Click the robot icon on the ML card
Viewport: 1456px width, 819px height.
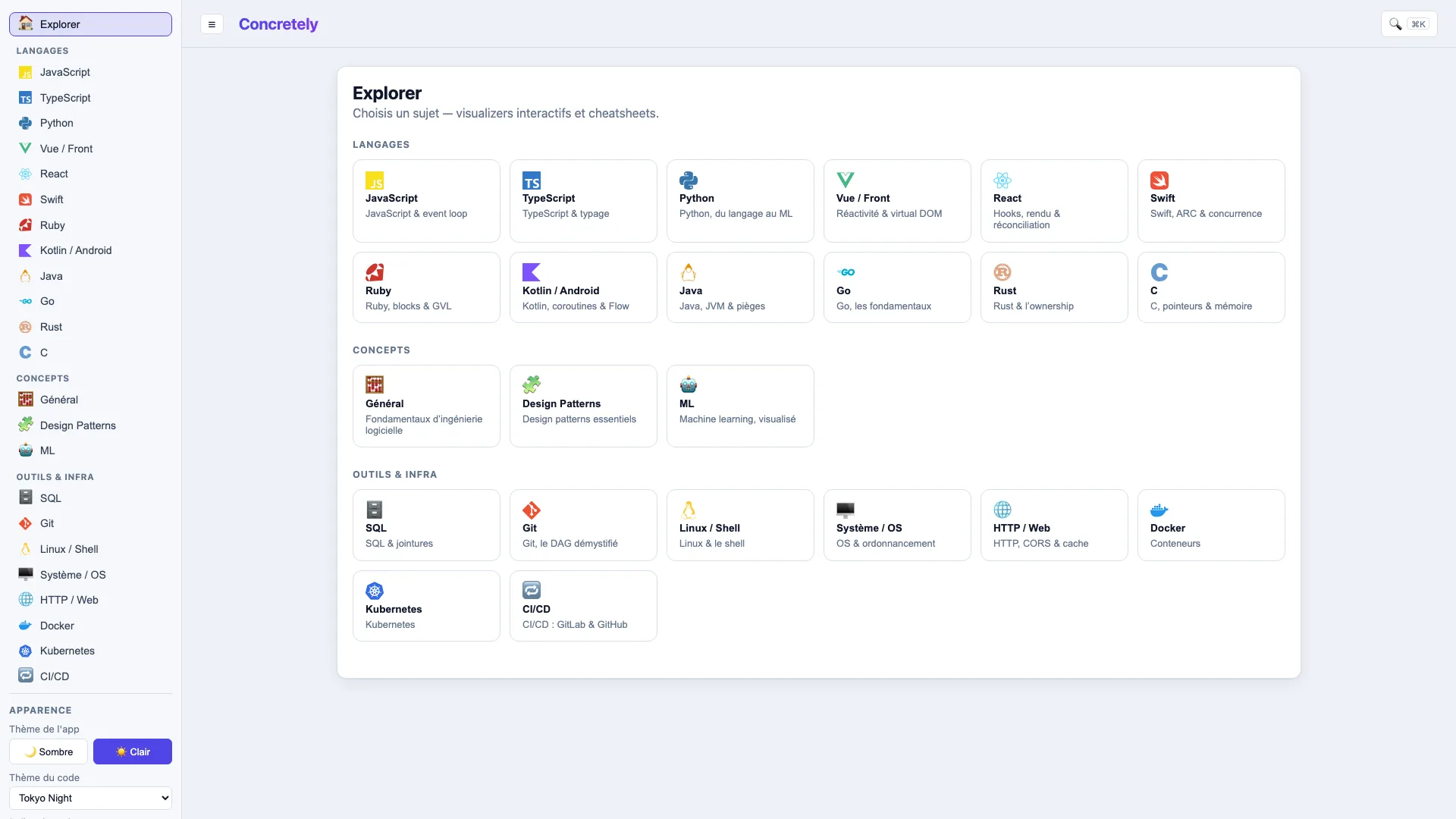point(689,384)
